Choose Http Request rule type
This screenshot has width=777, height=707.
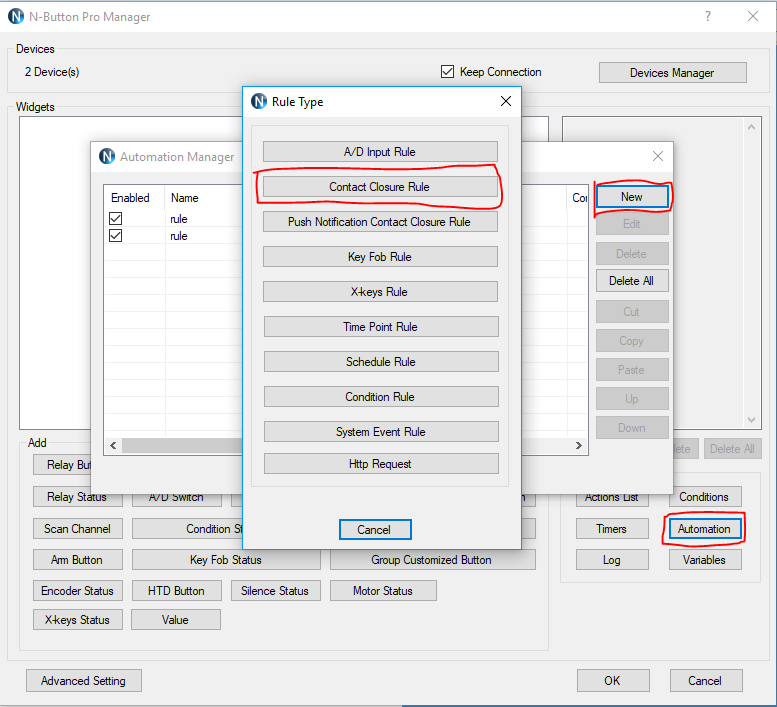point(381,464)
